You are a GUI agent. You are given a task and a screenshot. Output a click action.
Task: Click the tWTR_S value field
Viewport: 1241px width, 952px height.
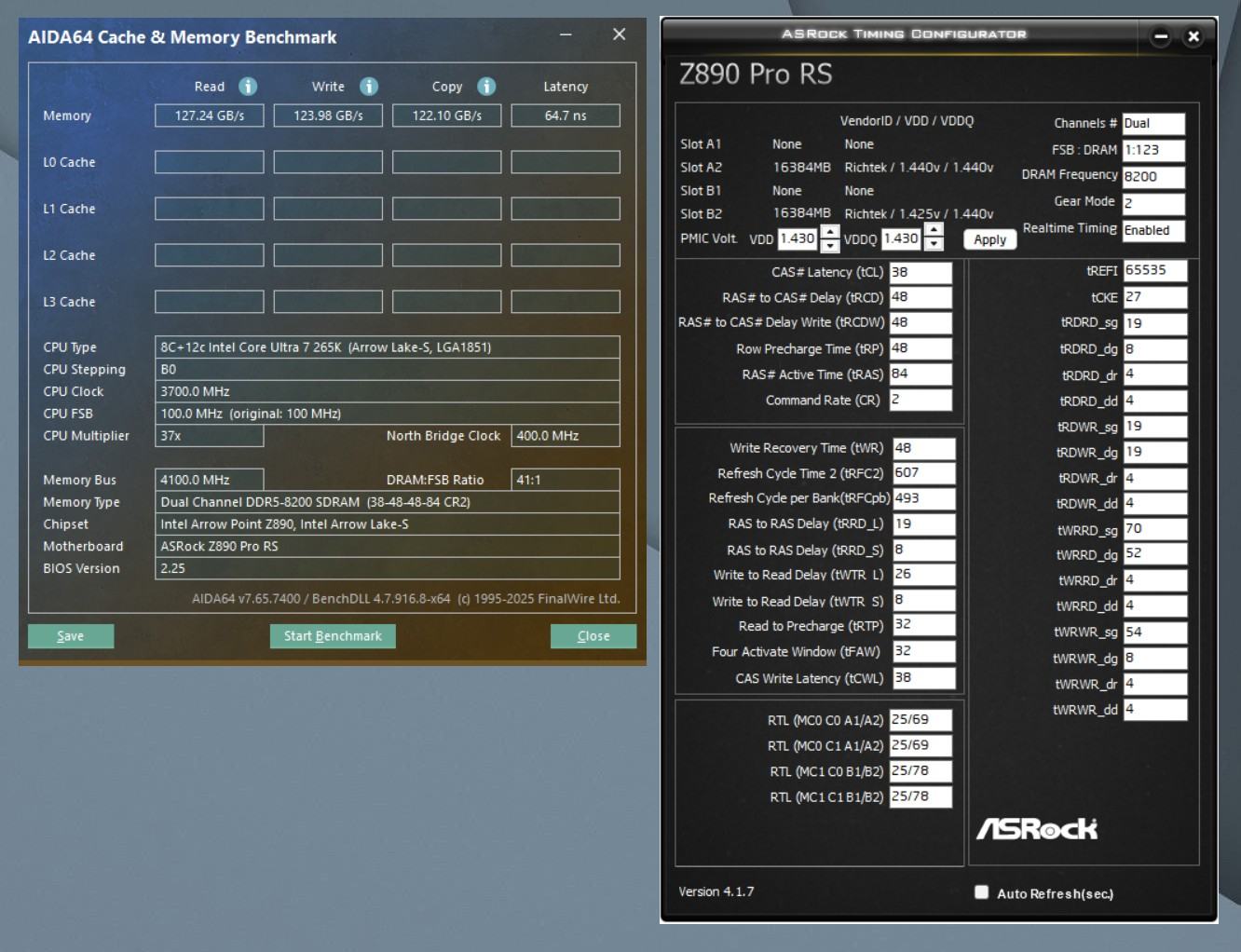click(x=924, y=601)
